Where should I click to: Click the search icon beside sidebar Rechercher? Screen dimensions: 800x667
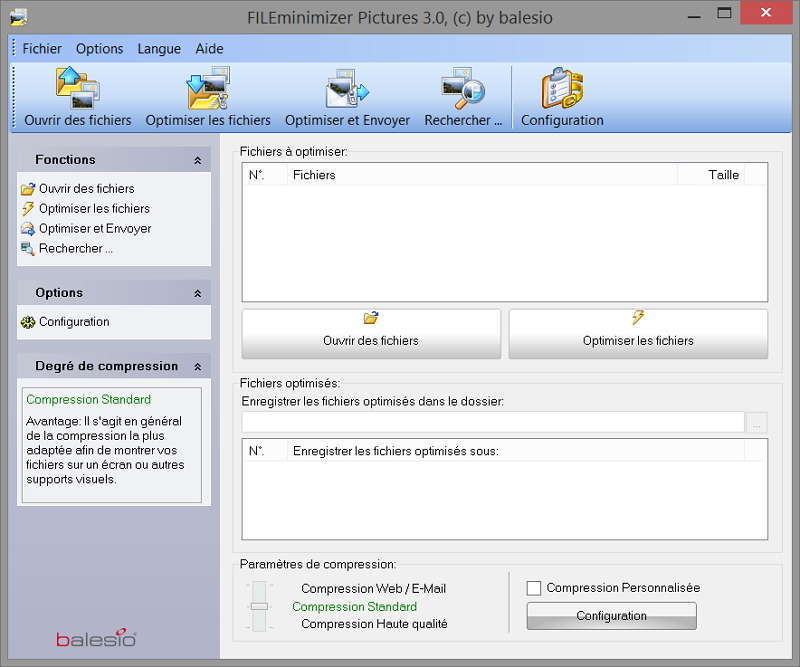pos(28,249)
